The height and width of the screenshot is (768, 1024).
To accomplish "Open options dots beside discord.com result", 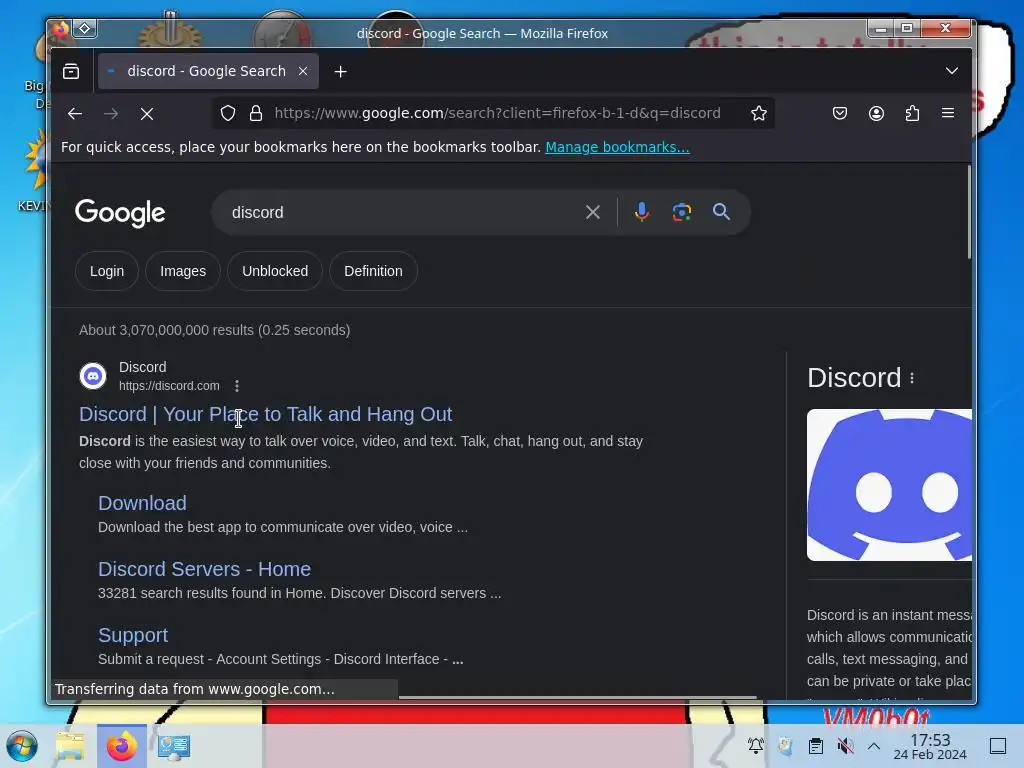I will [237, 386].
